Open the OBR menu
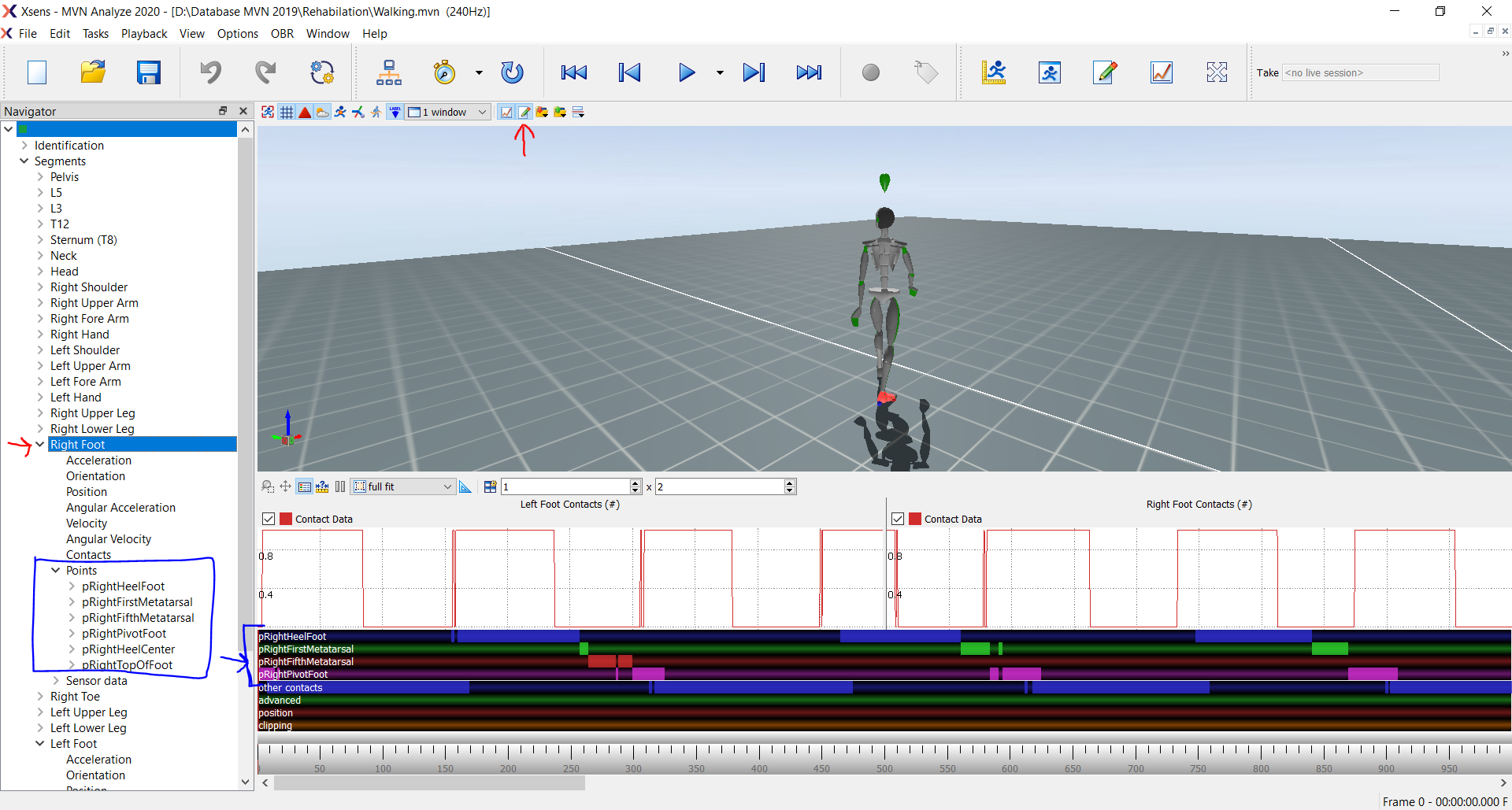 coord(282,34)
